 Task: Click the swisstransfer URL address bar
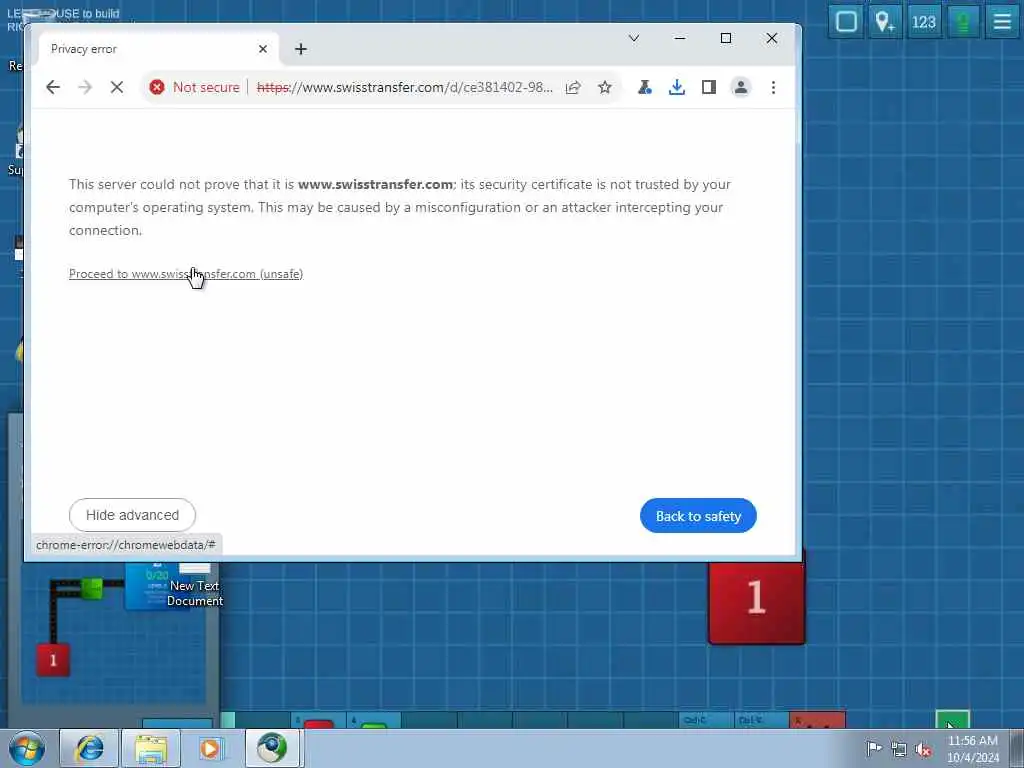coord(404,87)
